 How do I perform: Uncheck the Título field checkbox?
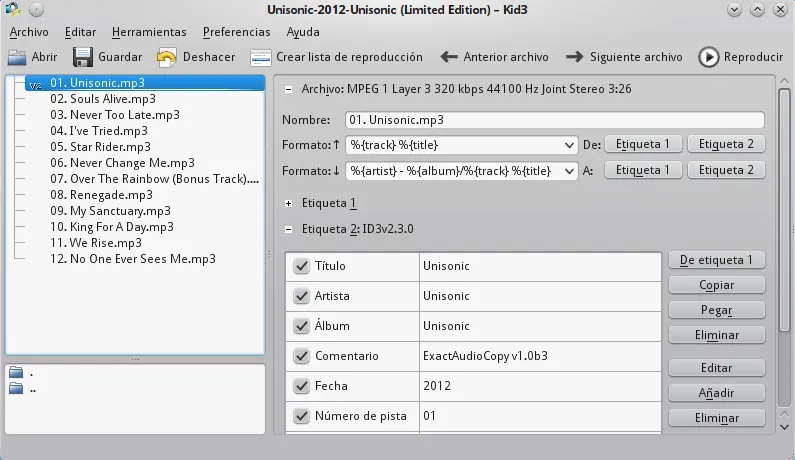point(301,266)
